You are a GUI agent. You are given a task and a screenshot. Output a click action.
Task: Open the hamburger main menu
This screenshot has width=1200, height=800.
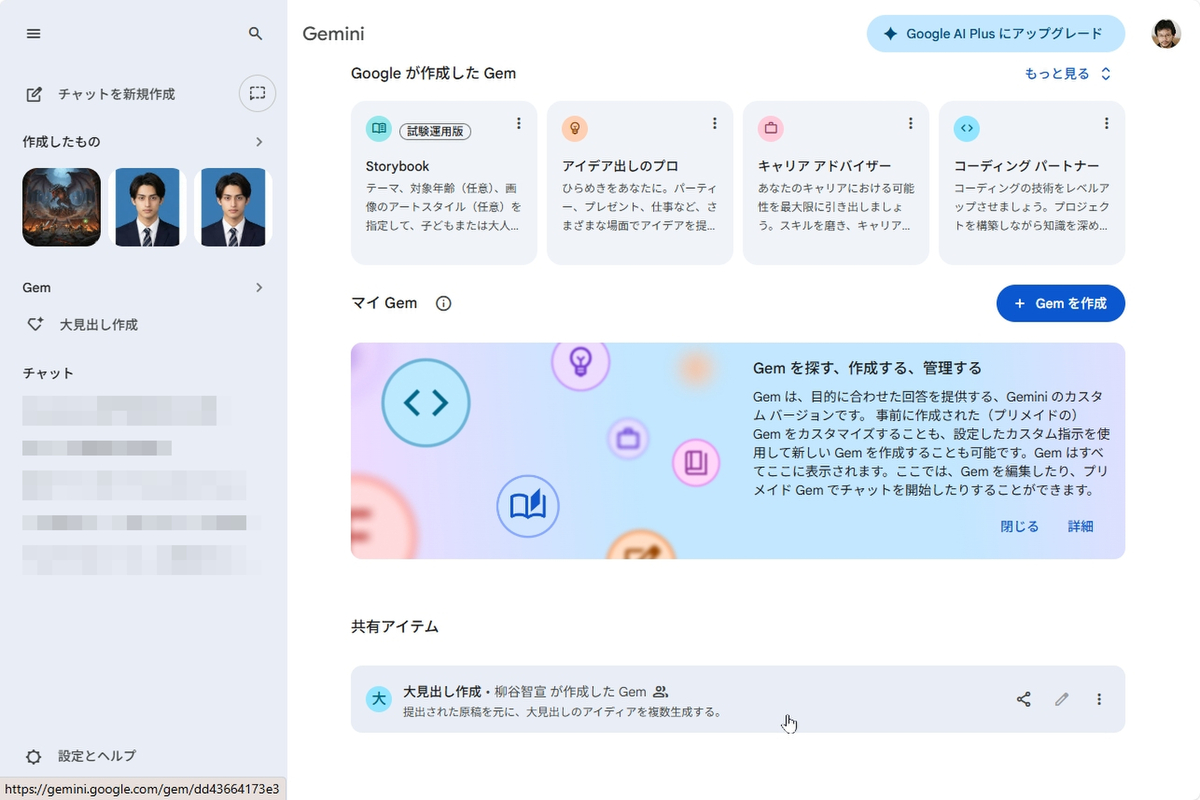click(x=34, y=34)
